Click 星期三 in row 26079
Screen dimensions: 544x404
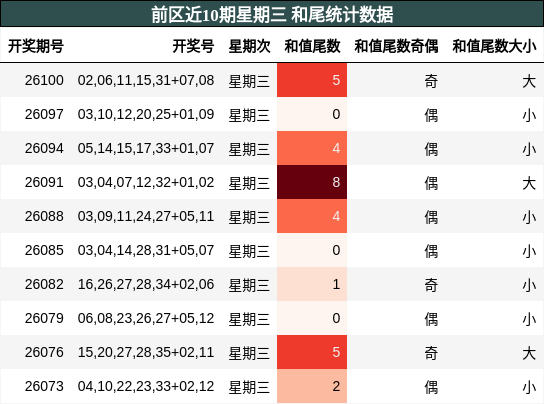coord(249,319)
